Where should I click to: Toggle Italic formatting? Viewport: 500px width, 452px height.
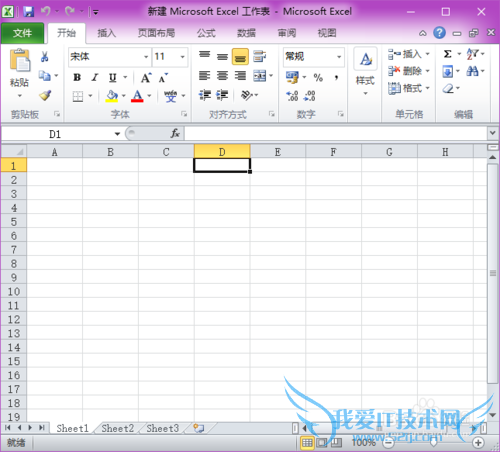click(x=95, y=78)
